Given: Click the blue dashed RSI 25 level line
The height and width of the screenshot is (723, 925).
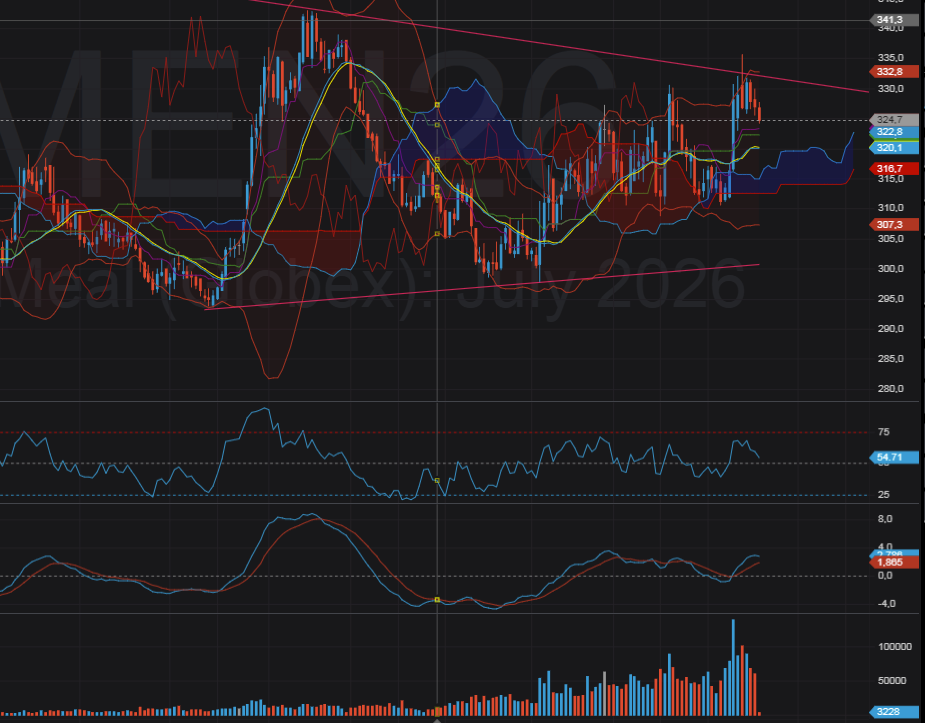Looking at the screenshot, I should pos(600,494).
